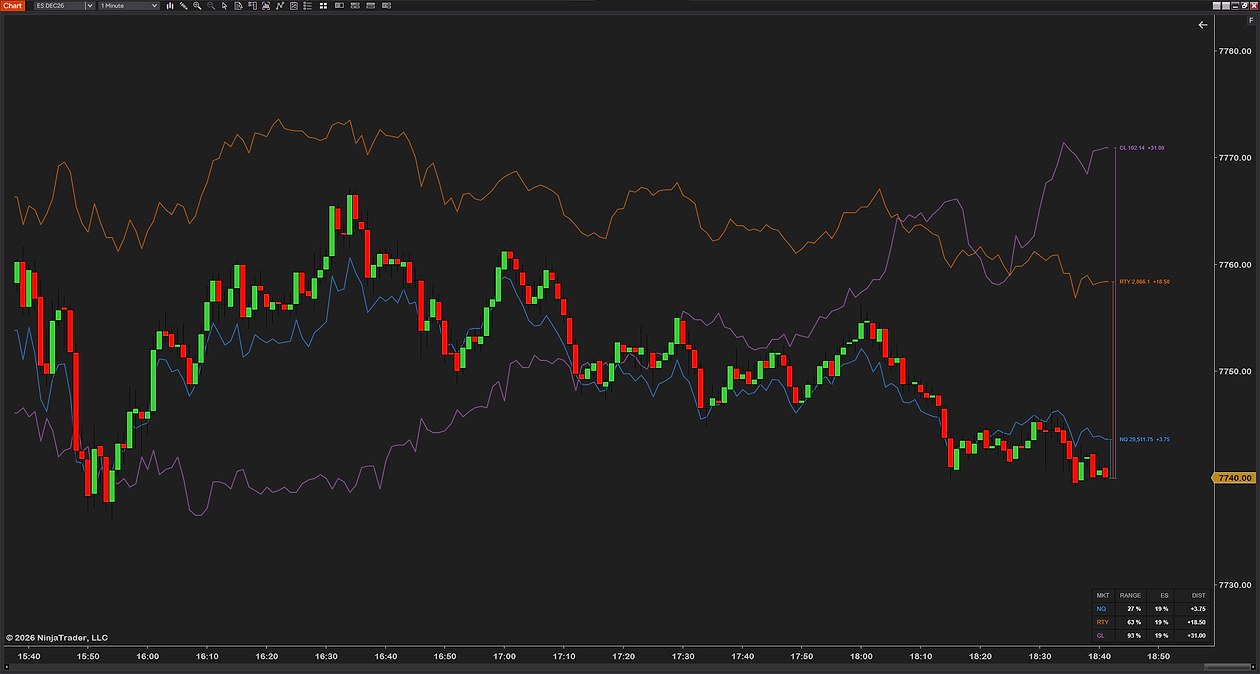The width and height of the screenshot is (1260, 674).
Task: Click the horizontal rows layout icon
Action: pyautogui.click(x=370, y=5)
